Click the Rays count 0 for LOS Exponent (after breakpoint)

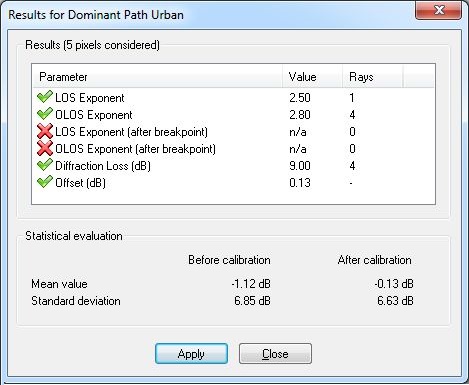[x=352, y=132]
